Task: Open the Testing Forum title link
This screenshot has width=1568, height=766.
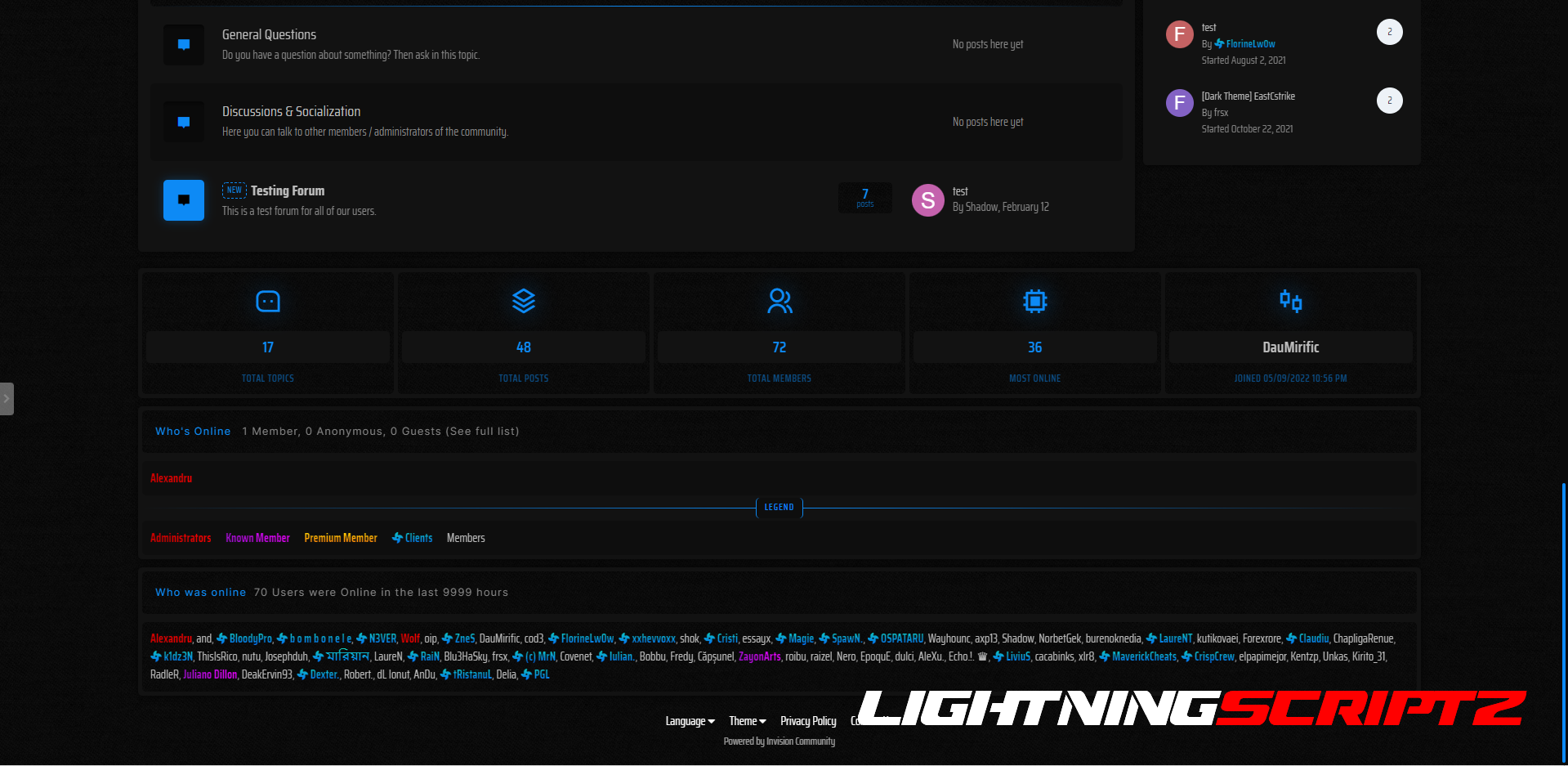Action: [x=288, y=190]
